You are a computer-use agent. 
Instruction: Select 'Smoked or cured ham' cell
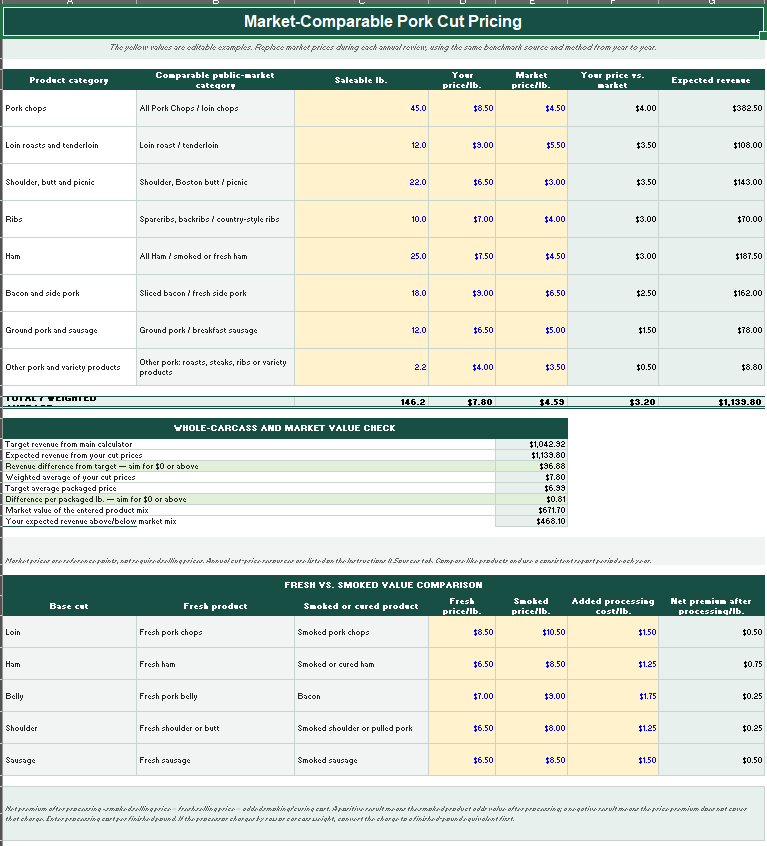click(361, 664)
